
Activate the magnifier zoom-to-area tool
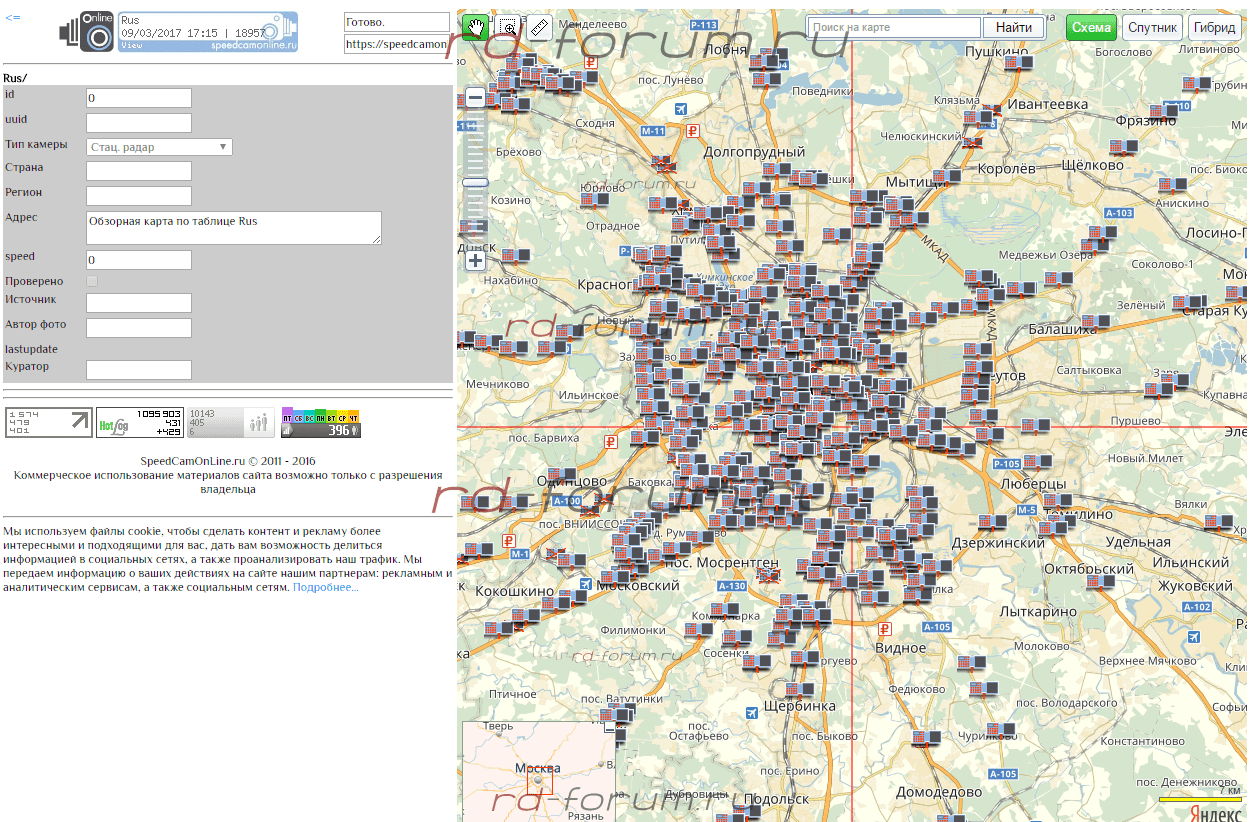coord(508,27)
